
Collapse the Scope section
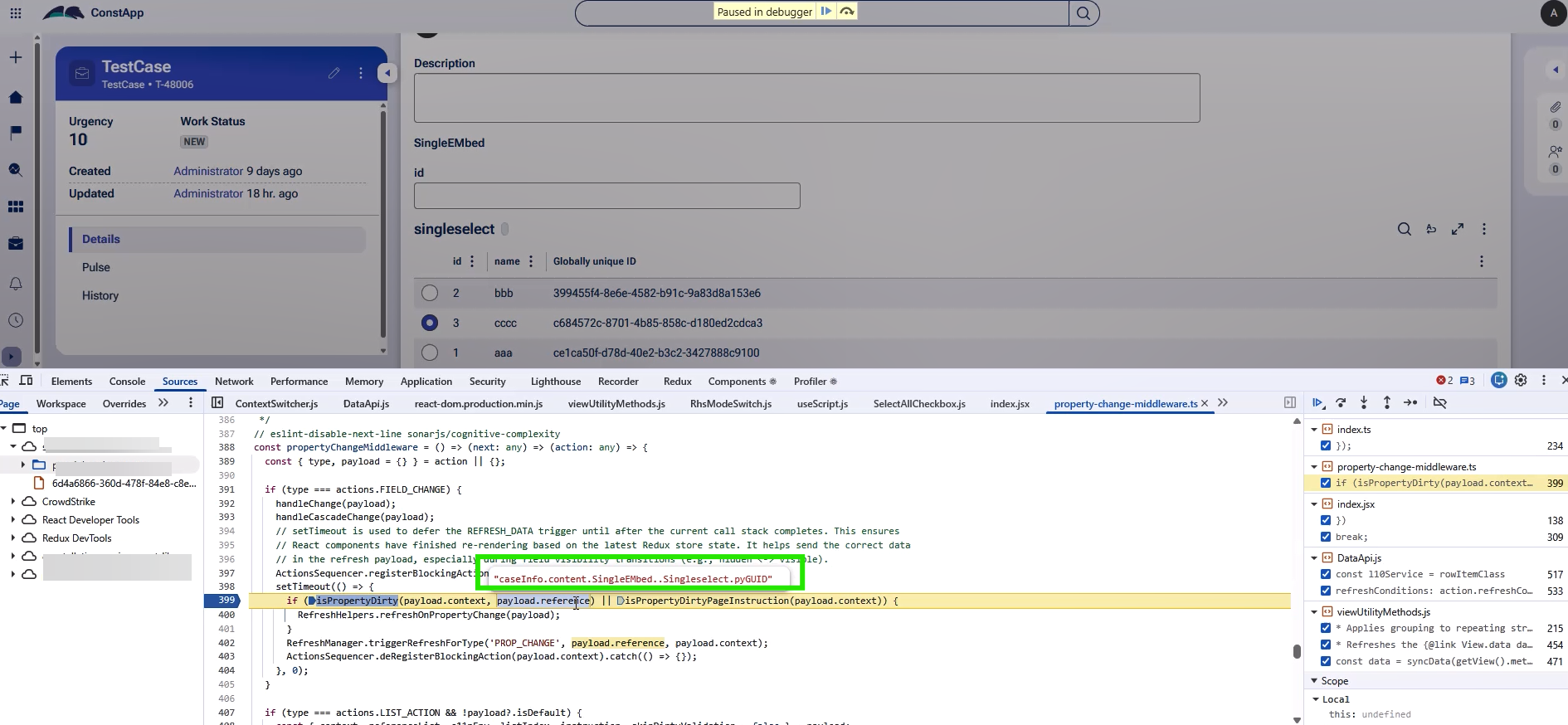point(1314,681)
